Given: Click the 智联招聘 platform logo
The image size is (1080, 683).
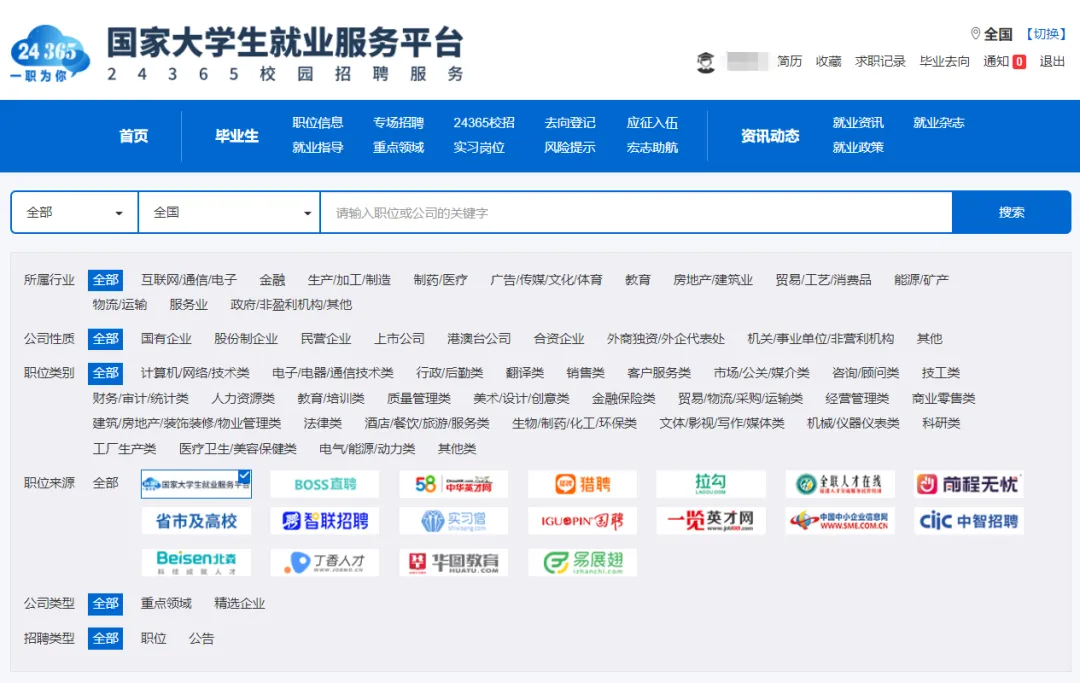Looking at the screenshot, I should point(324,522).
